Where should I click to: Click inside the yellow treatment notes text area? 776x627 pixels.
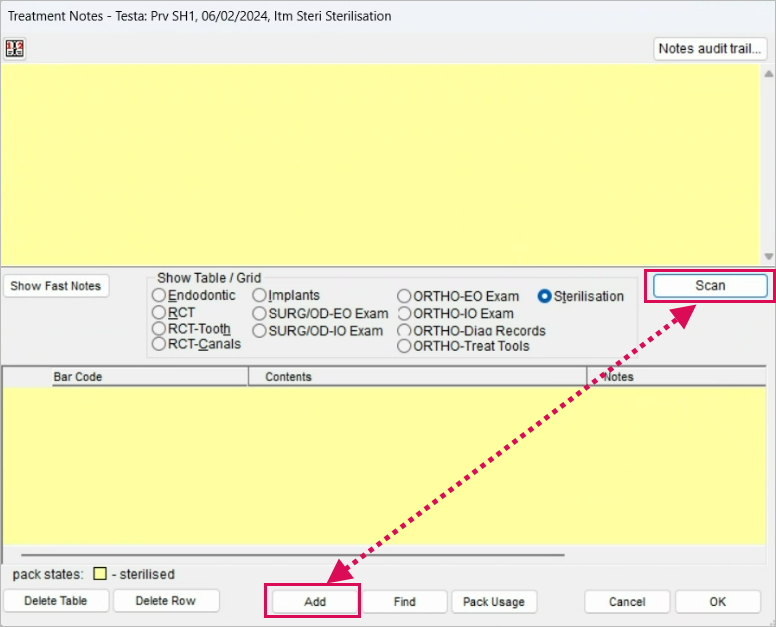click(x=380, y=164)
